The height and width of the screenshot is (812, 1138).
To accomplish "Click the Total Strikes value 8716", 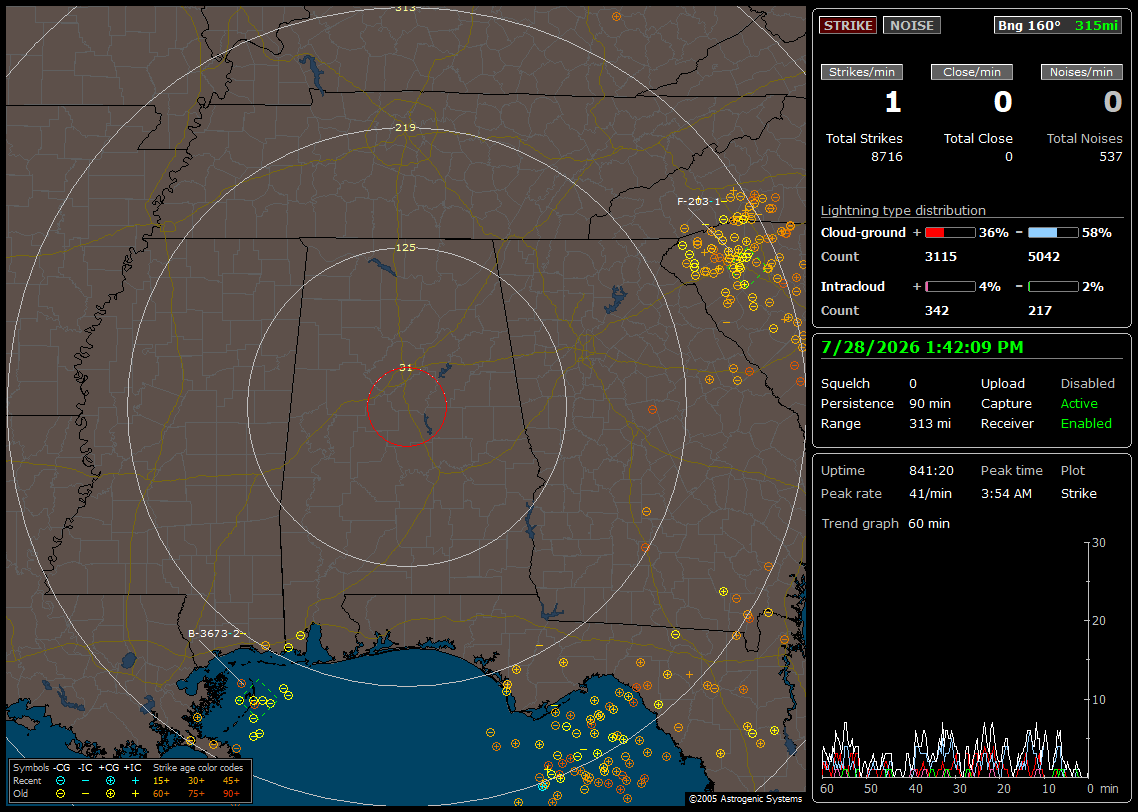I will [x=887, y=157].
